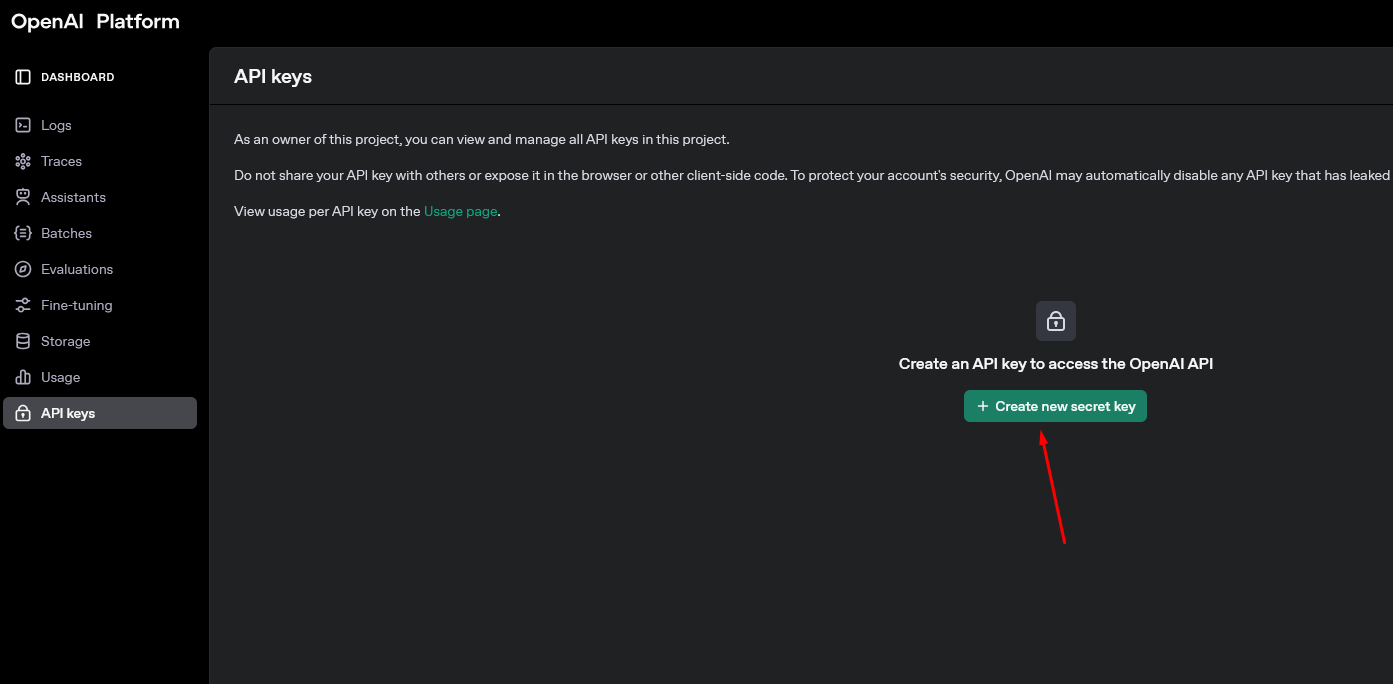
Task: Click the Batches braces icon
Action: pos(23,233)
